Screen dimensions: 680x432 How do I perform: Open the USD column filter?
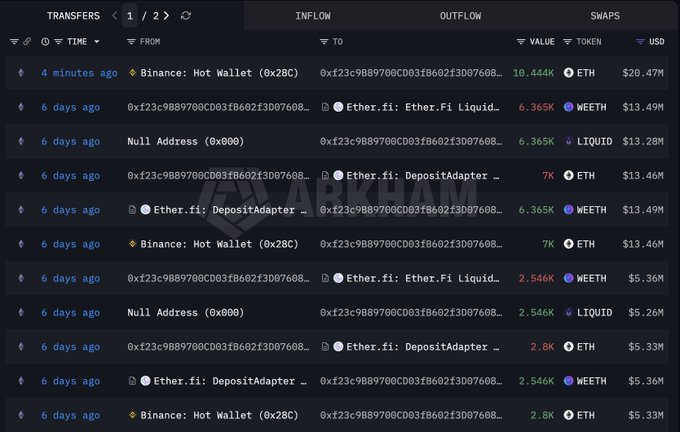click(640, 42)
